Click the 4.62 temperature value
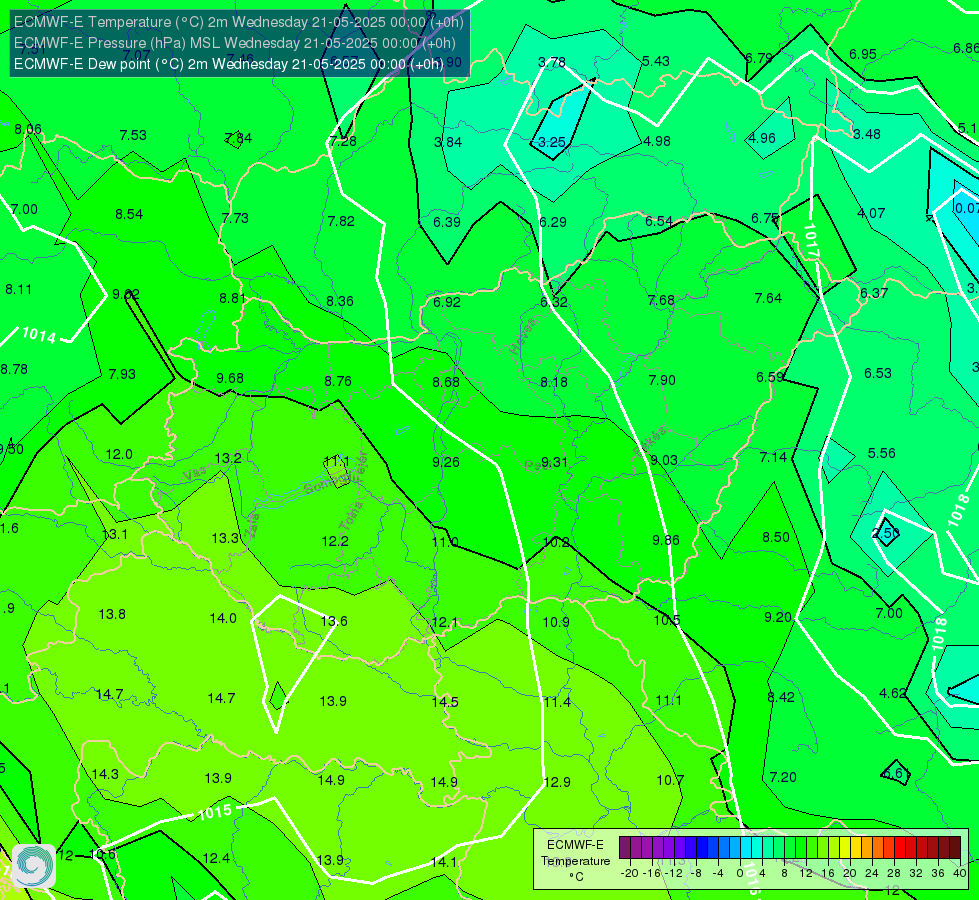The height and width of the screenshot is (900, 979). [x=893, y=693]
